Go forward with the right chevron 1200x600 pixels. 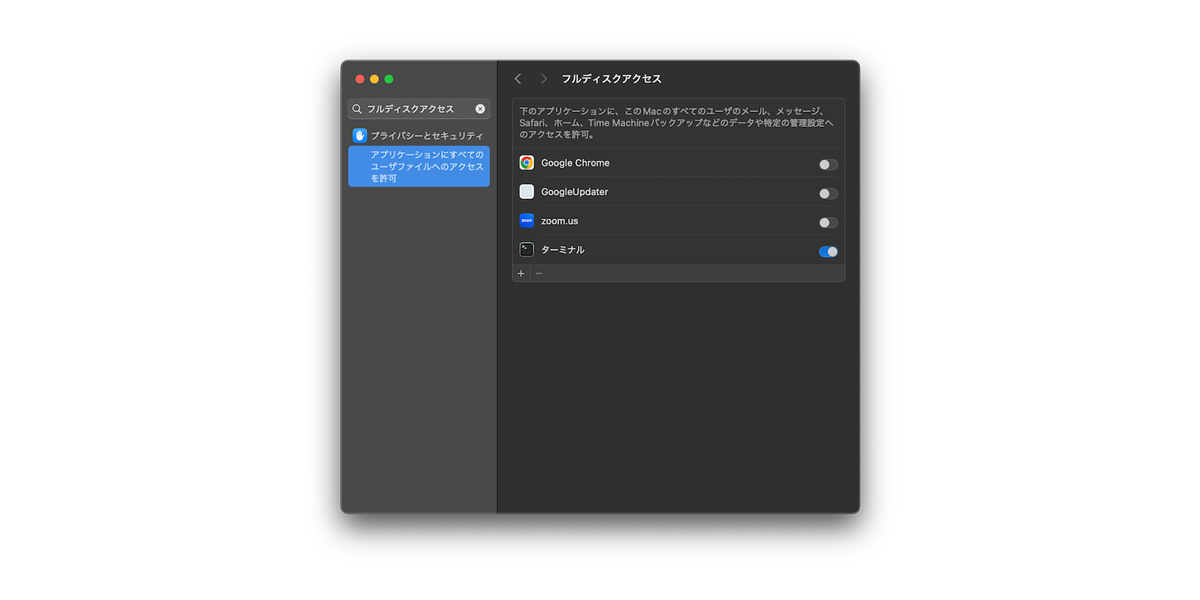point(544,79)
